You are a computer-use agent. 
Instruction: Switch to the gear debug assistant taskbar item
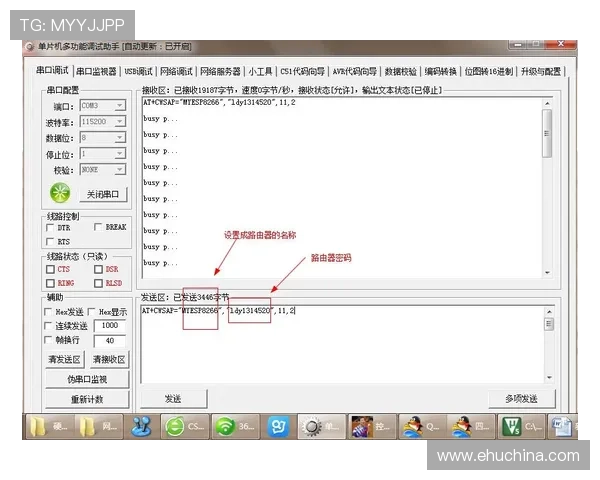321,426
